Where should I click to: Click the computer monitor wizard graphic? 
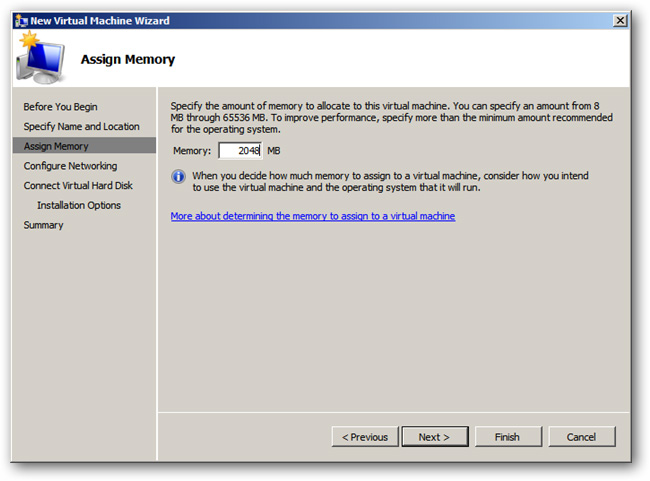(41, 58)
